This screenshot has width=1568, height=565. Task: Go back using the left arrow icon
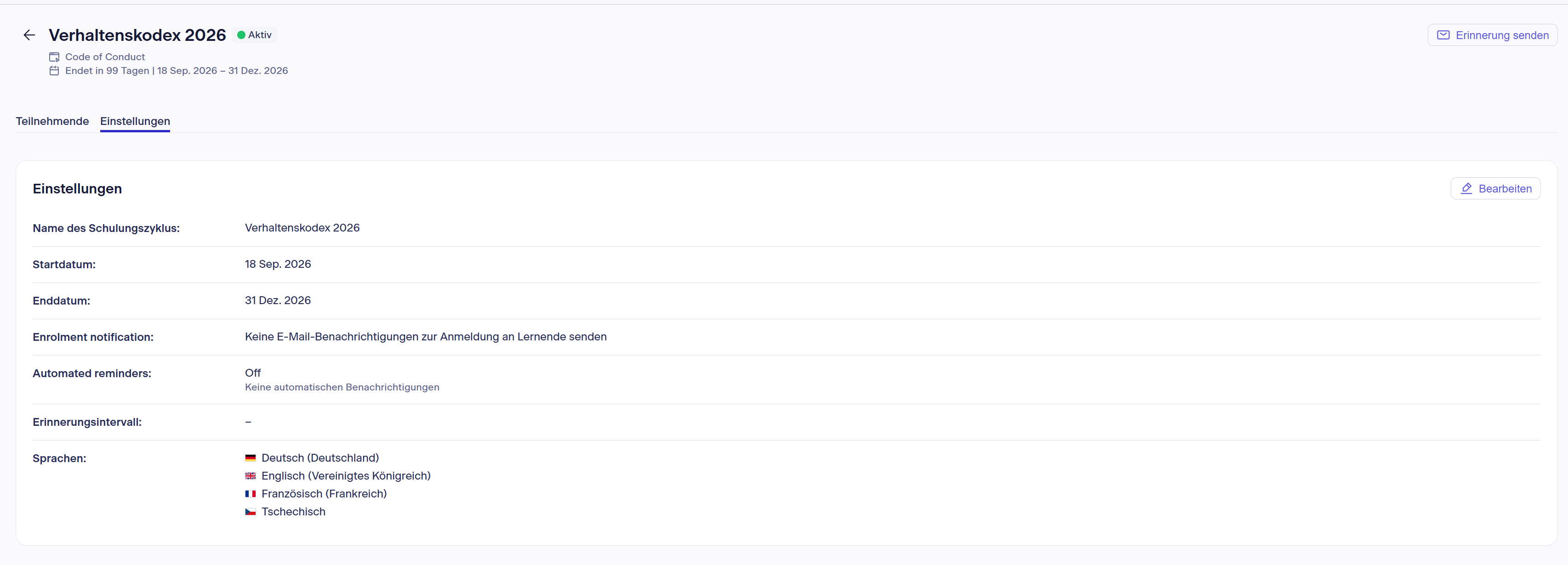click(x=29, y=35)
